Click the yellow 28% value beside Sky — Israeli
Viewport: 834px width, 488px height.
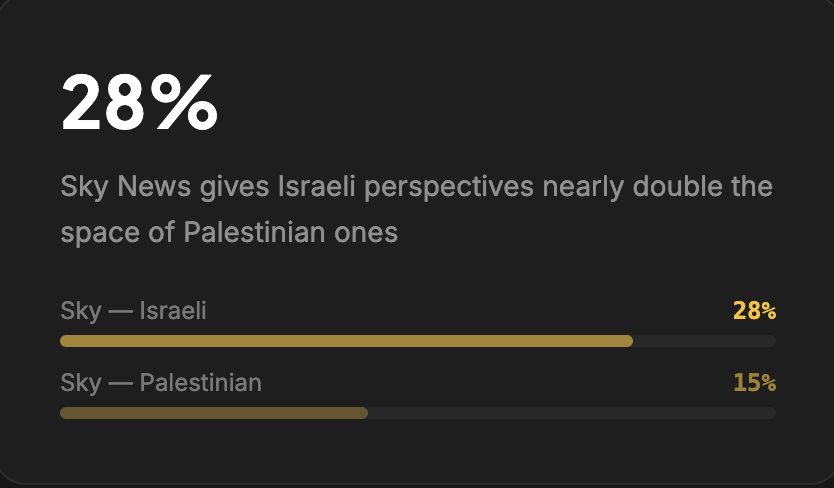(754, 311)
